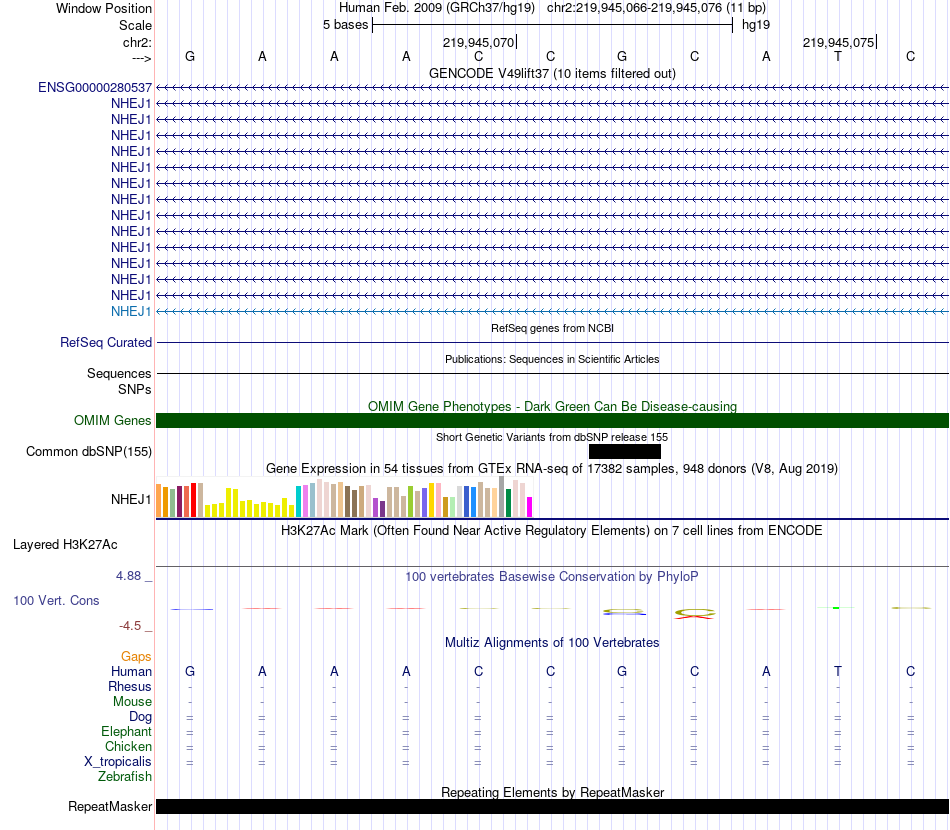The height and width of the screenshot is (830, 950).
Task: Select the Rhesus alignment row label
Action: (130, 686)
